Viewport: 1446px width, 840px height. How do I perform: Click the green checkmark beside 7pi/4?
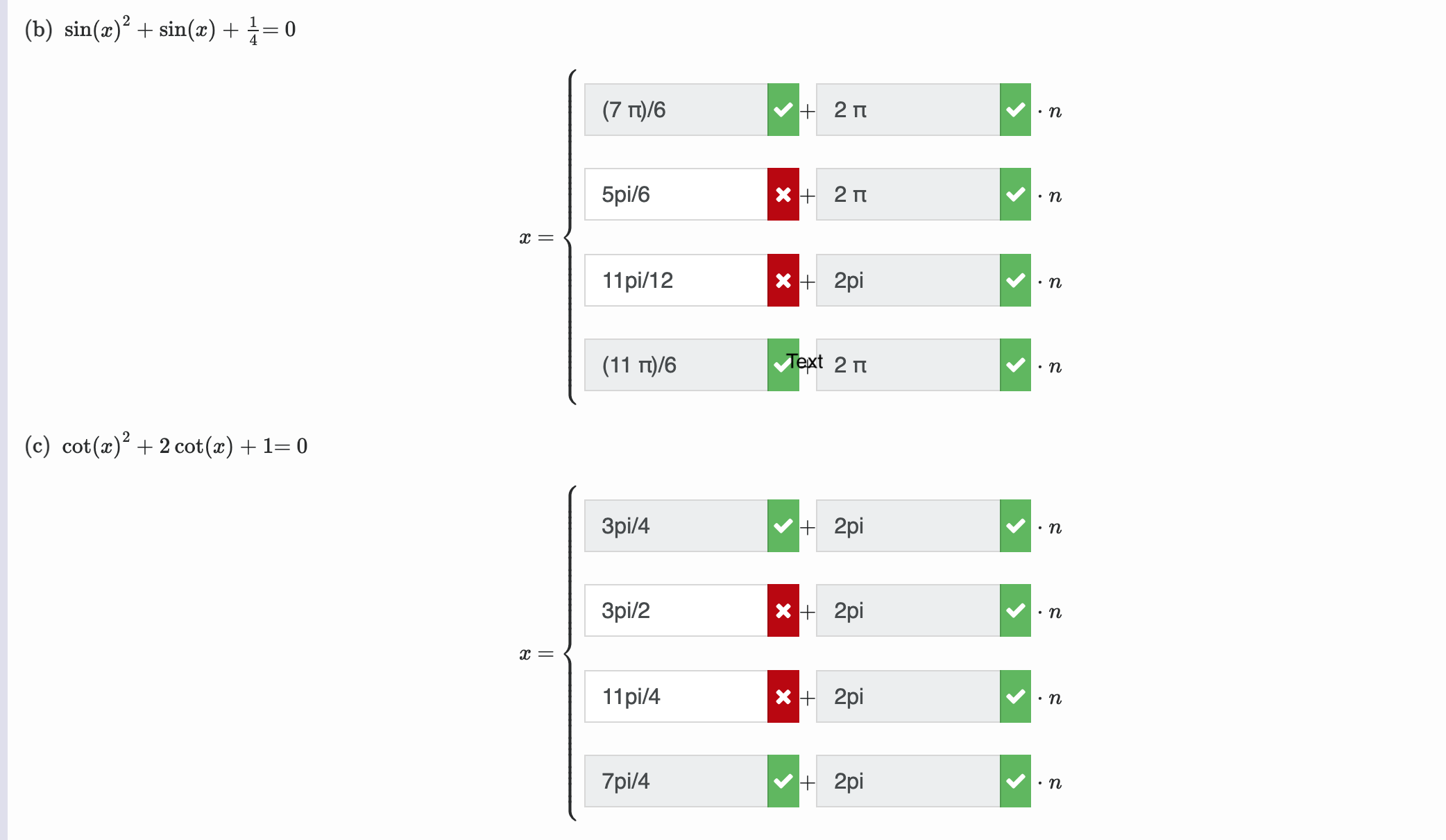[x=783, y=782]
